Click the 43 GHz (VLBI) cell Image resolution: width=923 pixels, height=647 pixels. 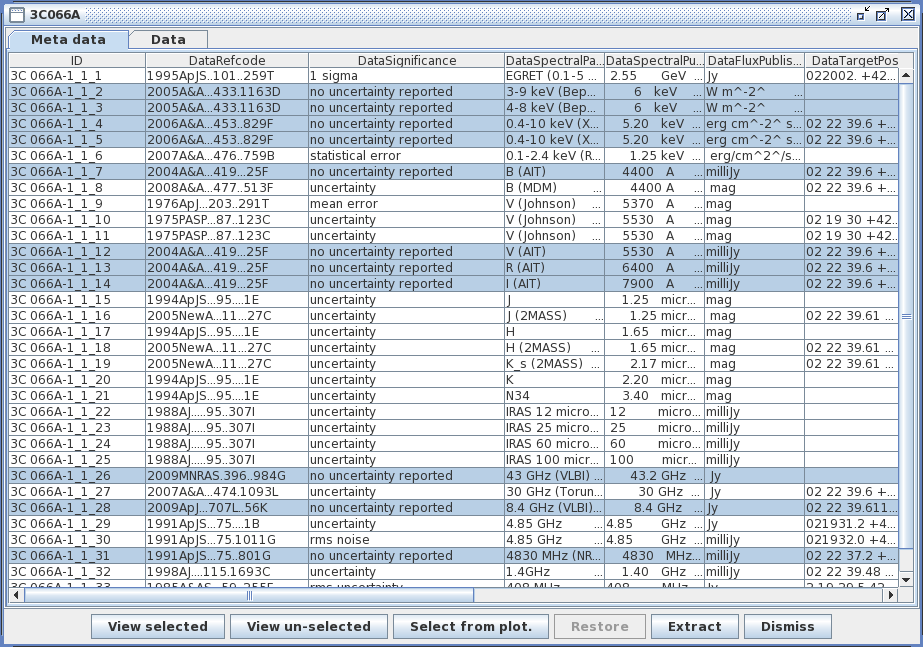coord(555,476)
